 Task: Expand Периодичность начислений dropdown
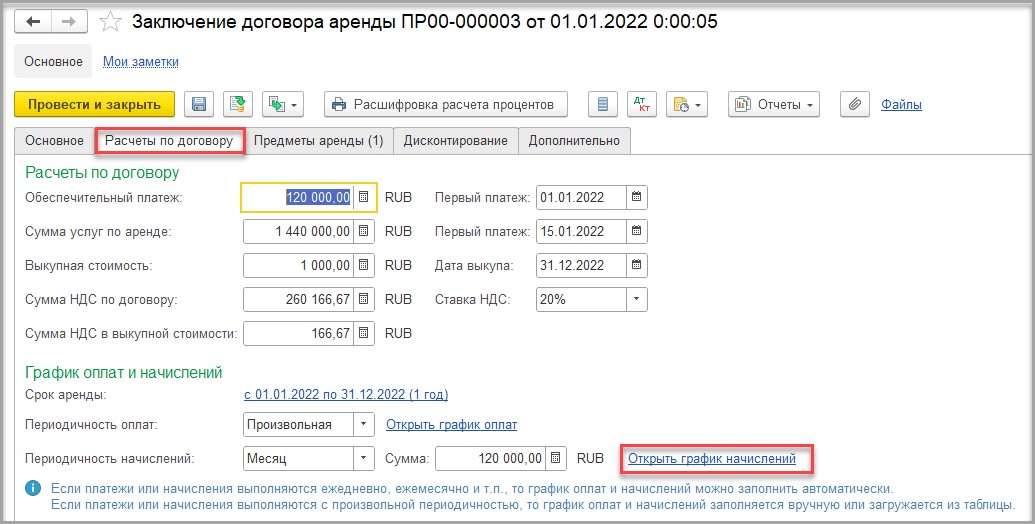click(x=364, y=458)
